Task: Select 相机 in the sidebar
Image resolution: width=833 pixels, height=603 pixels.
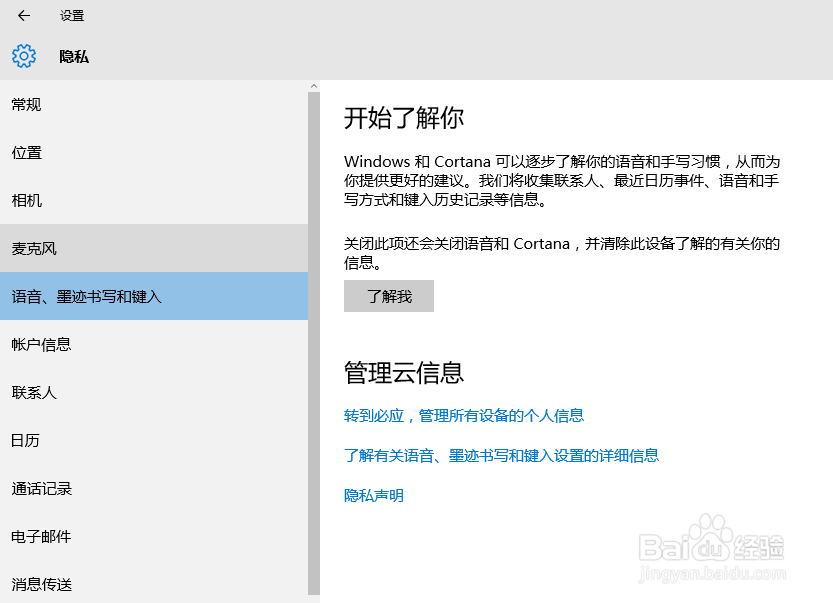Action: pos(154,200)
